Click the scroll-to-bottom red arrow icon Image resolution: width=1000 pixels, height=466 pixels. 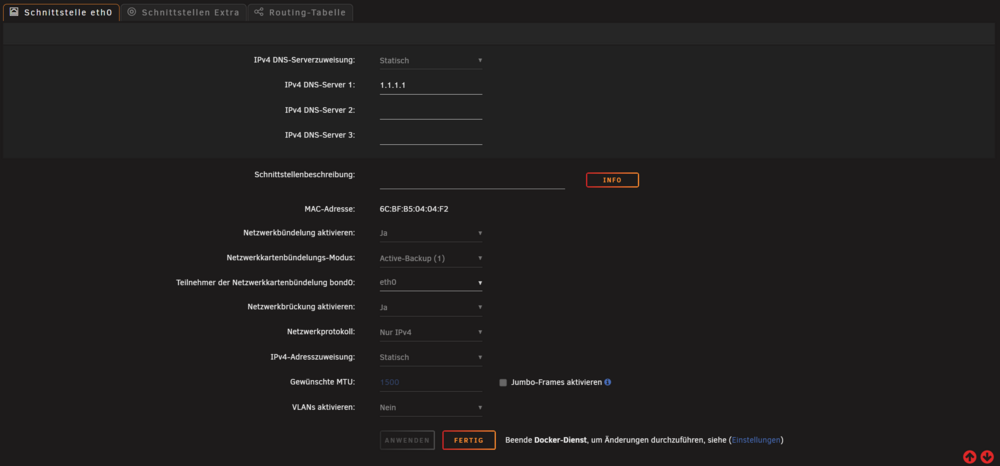coord(987,456)
